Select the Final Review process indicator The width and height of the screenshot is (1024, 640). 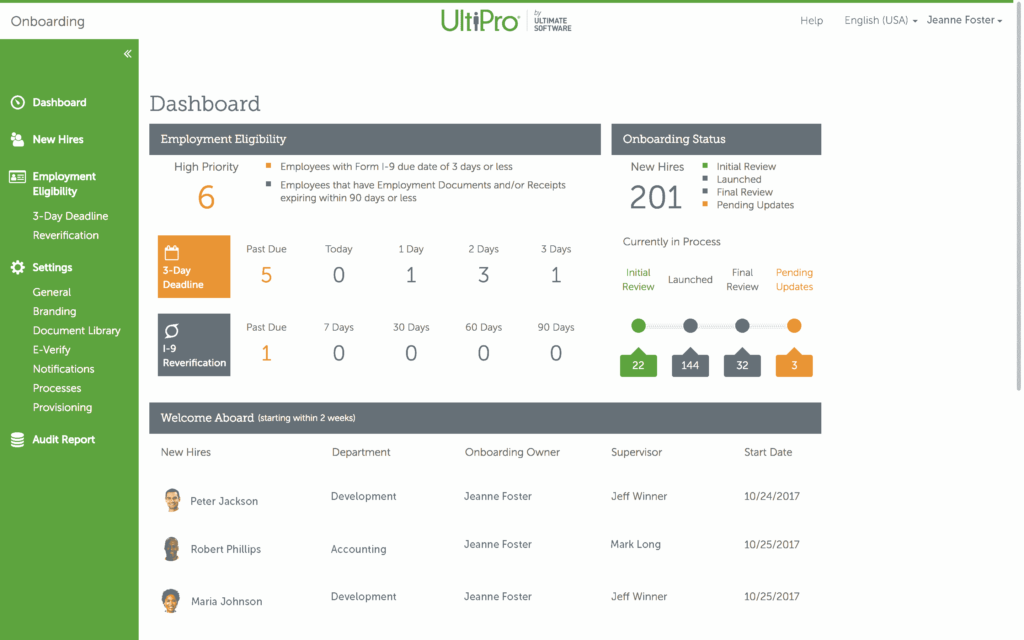[x=742, y=325]
